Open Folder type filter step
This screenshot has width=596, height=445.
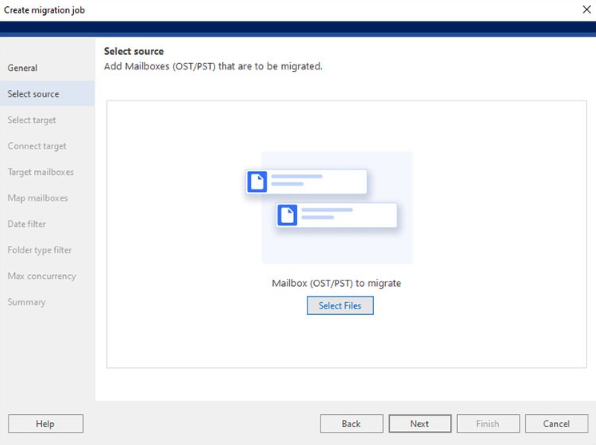pyautogui.click(x=40, y=250)
